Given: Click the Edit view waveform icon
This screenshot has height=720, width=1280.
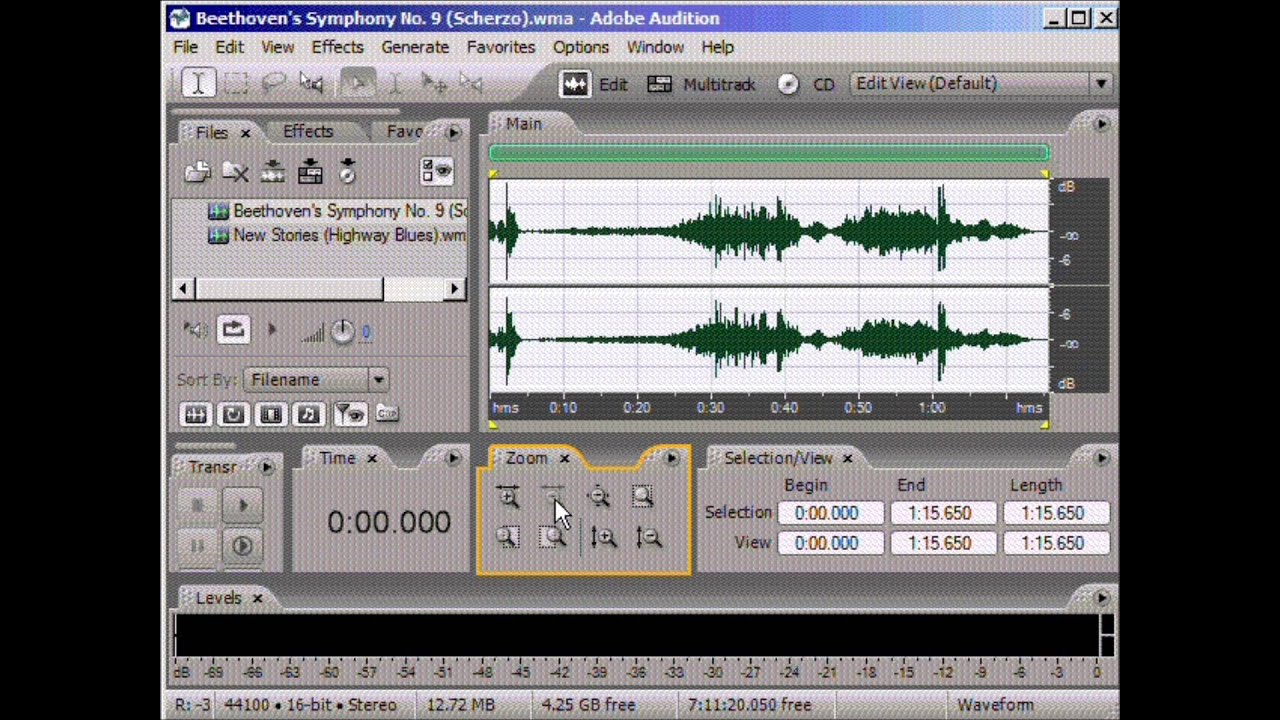Looking at the screenshot, I should (x=575, y=85).
